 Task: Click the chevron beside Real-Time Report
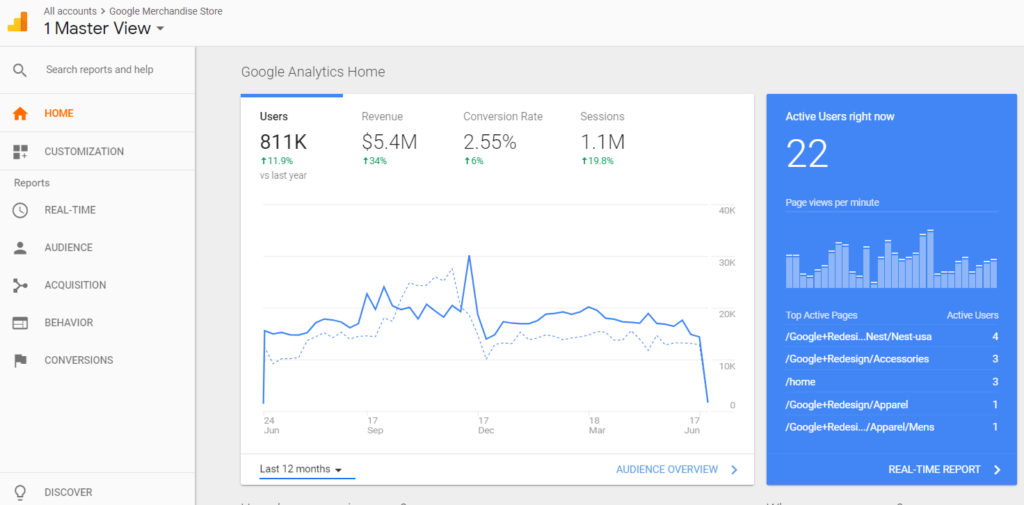[x=997, y=469]
